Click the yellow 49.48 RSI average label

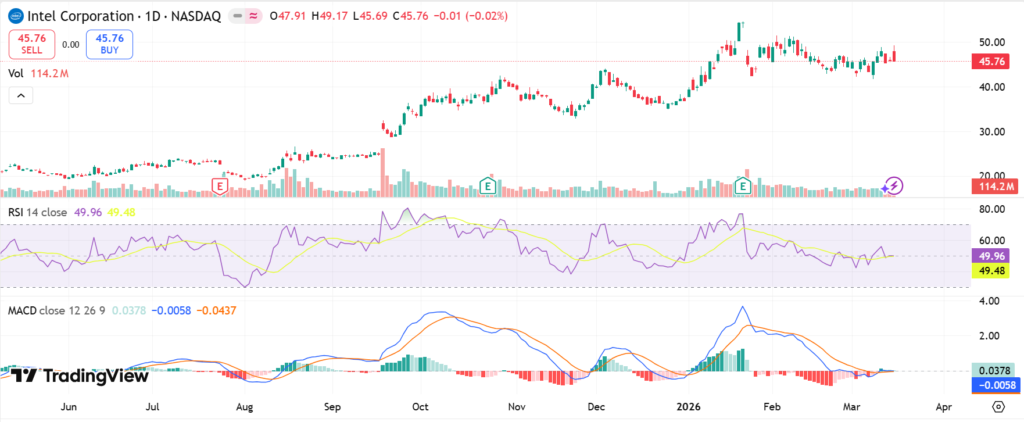tap(991, 271)
